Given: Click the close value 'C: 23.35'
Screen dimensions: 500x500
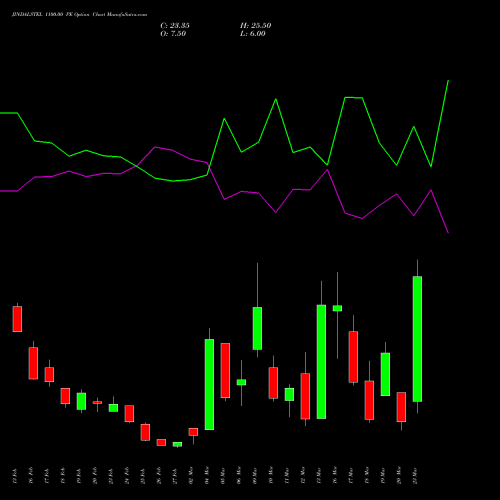Looking at the screenshot, I should coord(175,26).
